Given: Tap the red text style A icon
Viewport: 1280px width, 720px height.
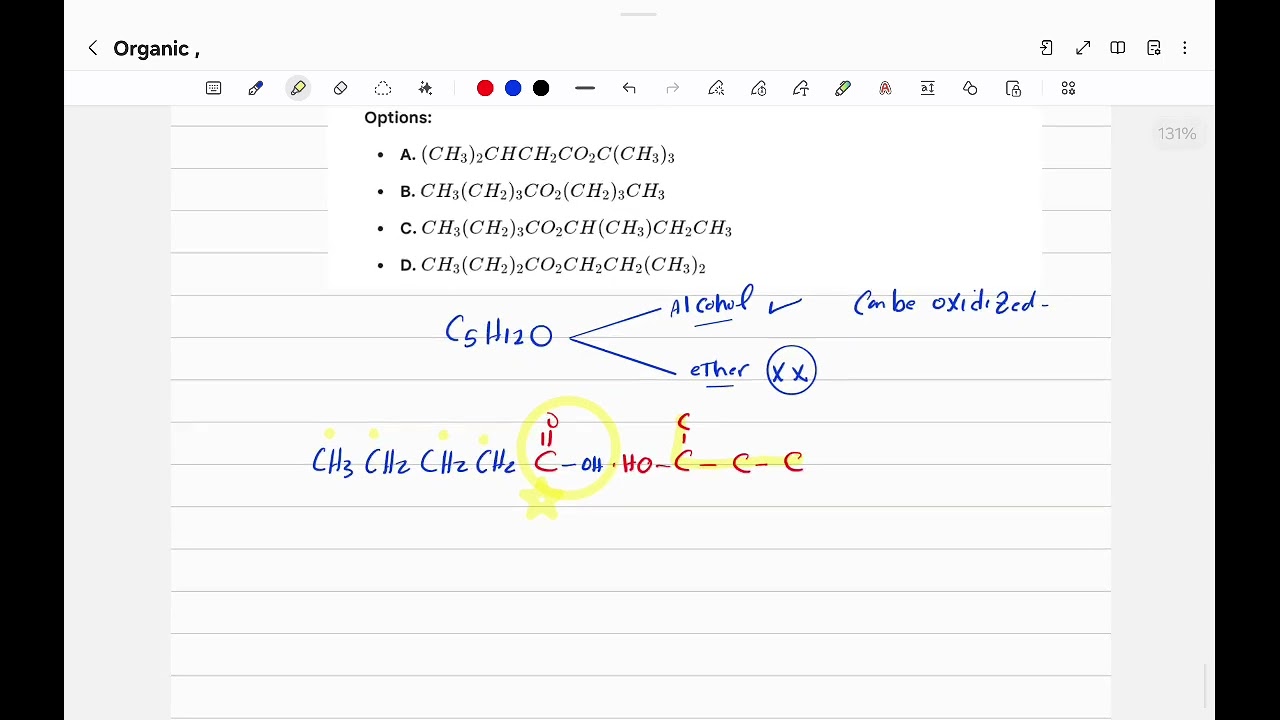Looking at the screenshot, I should [885, 88].
